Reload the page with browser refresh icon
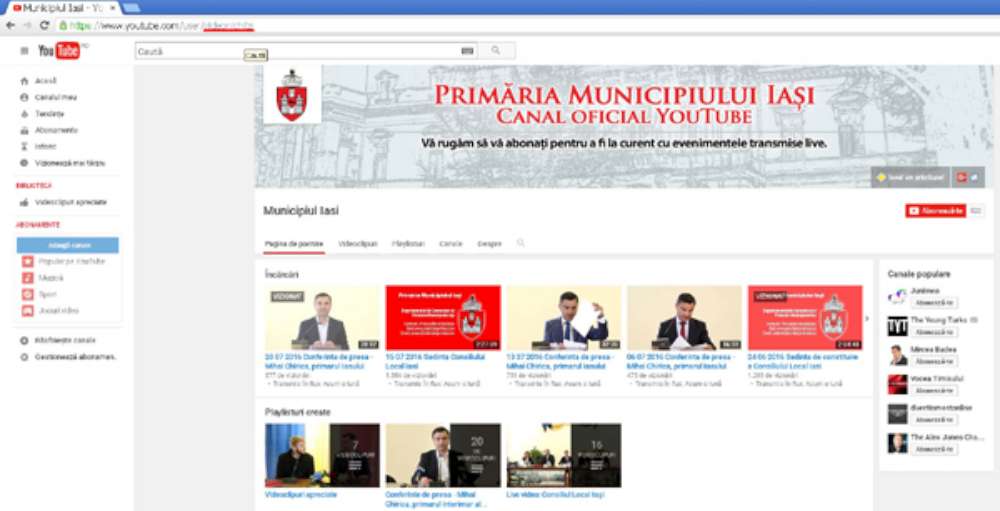The height and width of the screenshot is (511, 1000). click(45, 26)
